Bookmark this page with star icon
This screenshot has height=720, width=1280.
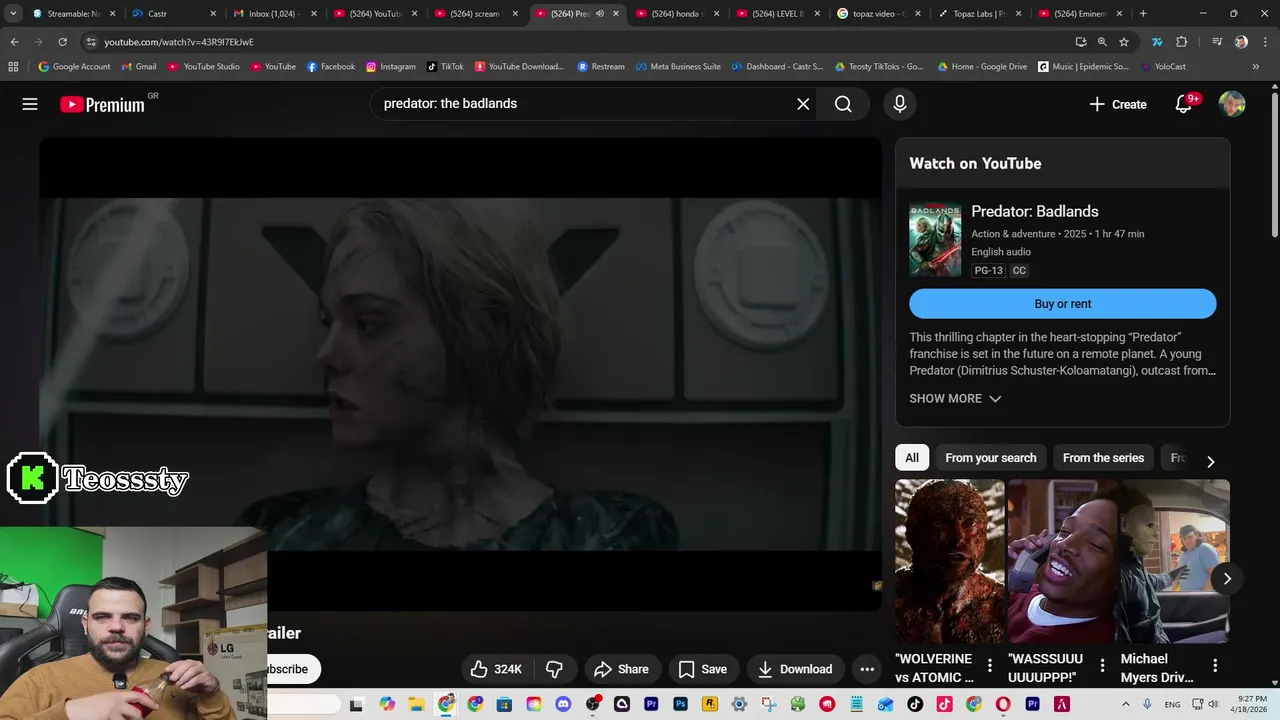(1124, 42)
